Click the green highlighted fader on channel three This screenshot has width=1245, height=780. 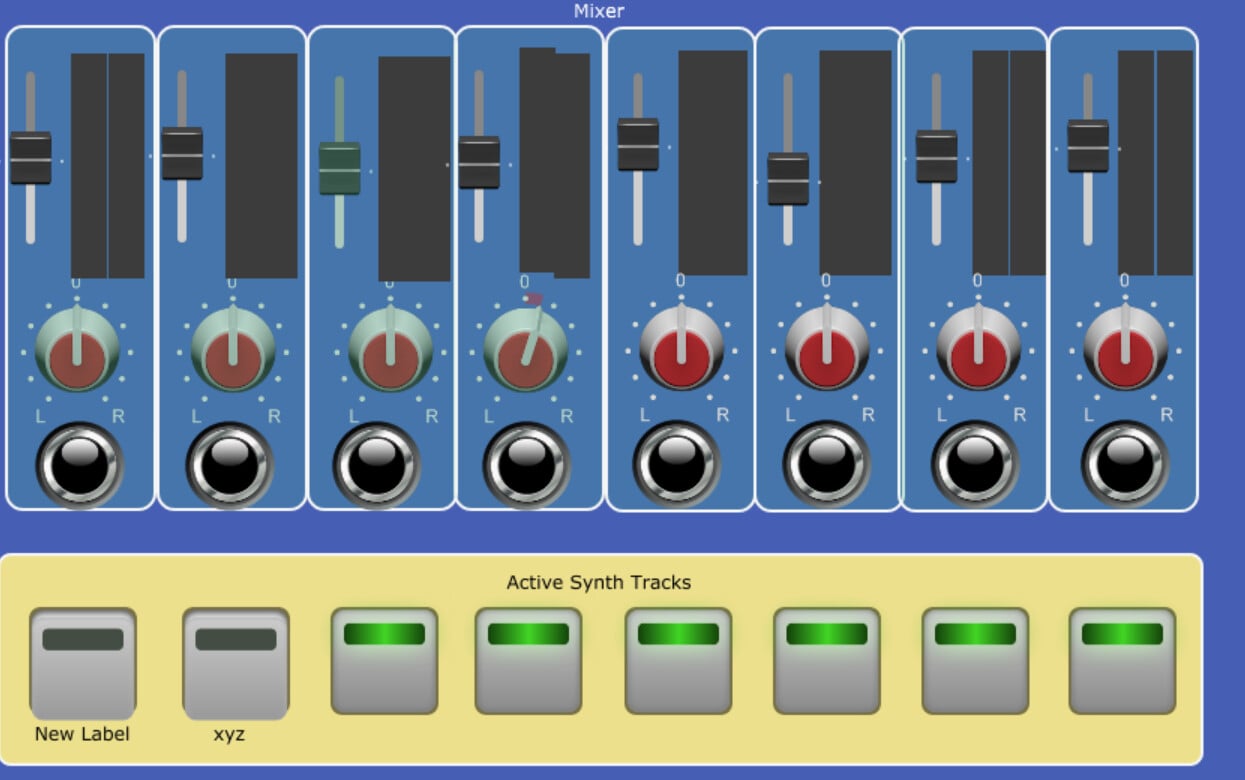(339, 169)
